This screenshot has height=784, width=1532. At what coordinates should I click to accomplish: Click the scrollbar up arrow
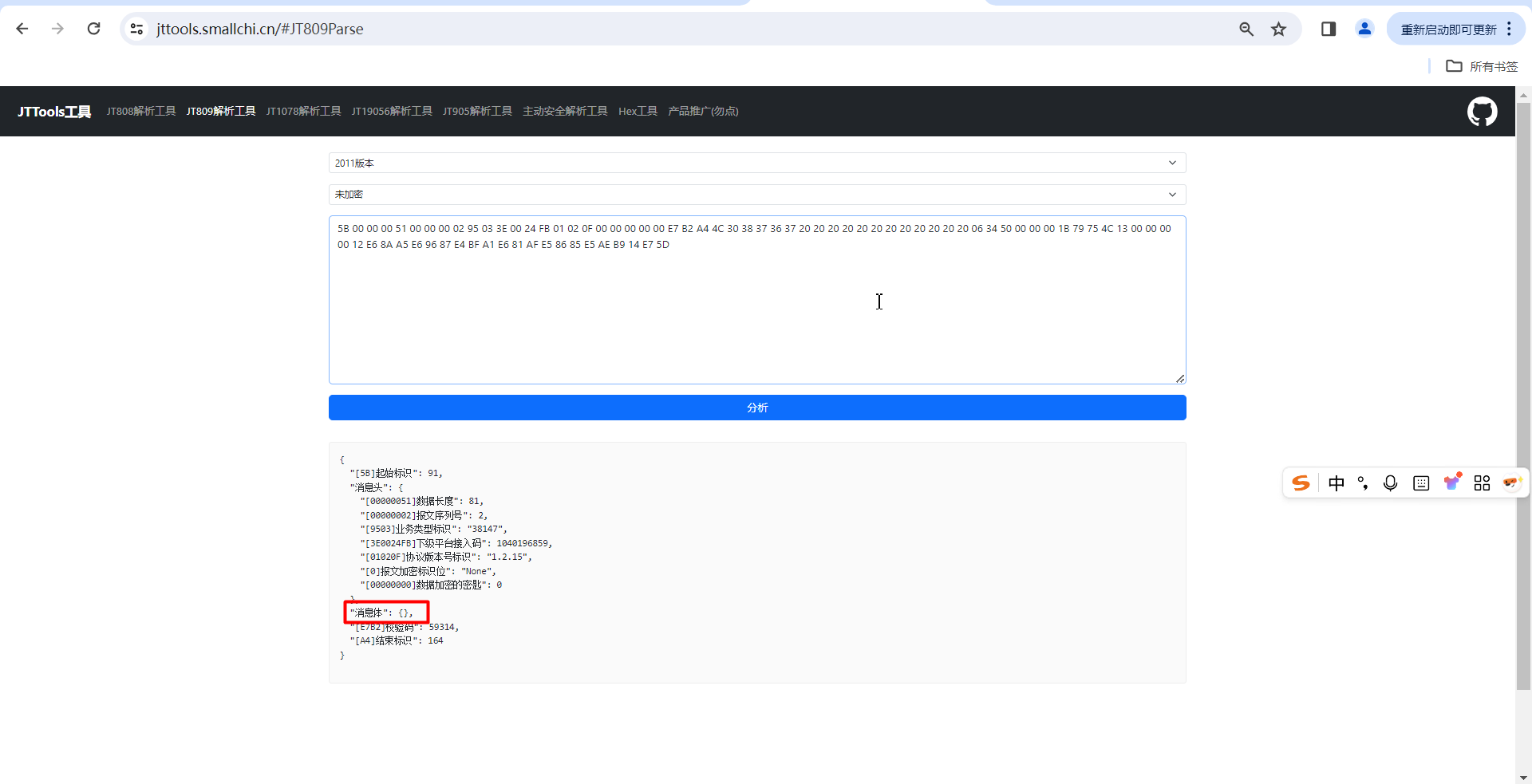1523,94
